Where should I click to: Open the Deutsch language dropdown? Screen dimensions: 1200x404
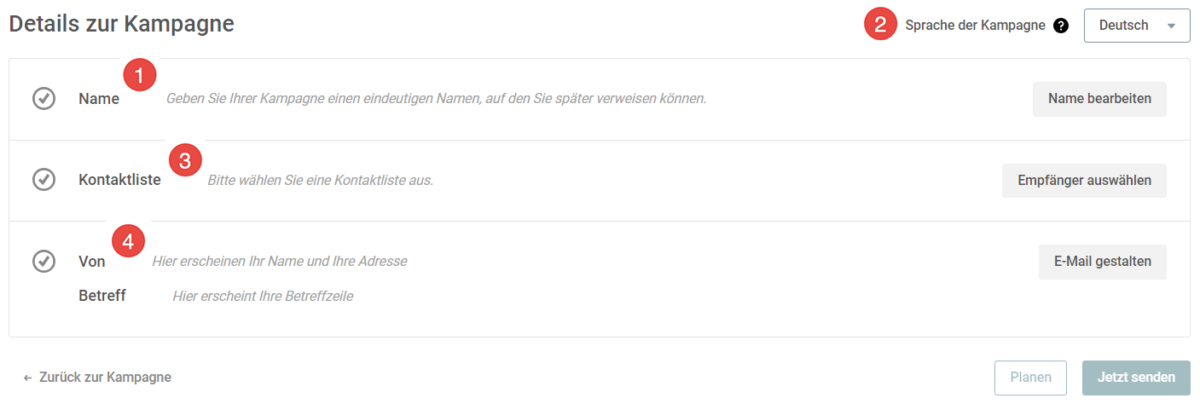1137,26
